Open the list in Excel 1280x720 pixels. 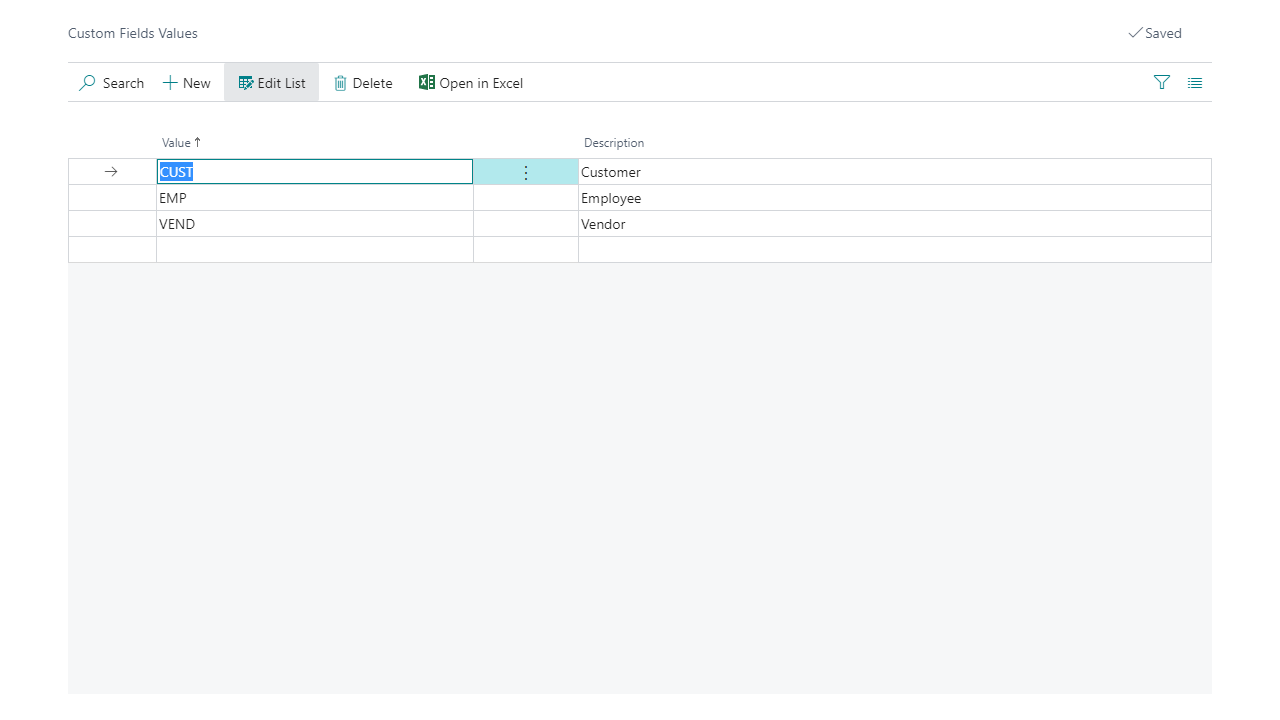point(471,83)
